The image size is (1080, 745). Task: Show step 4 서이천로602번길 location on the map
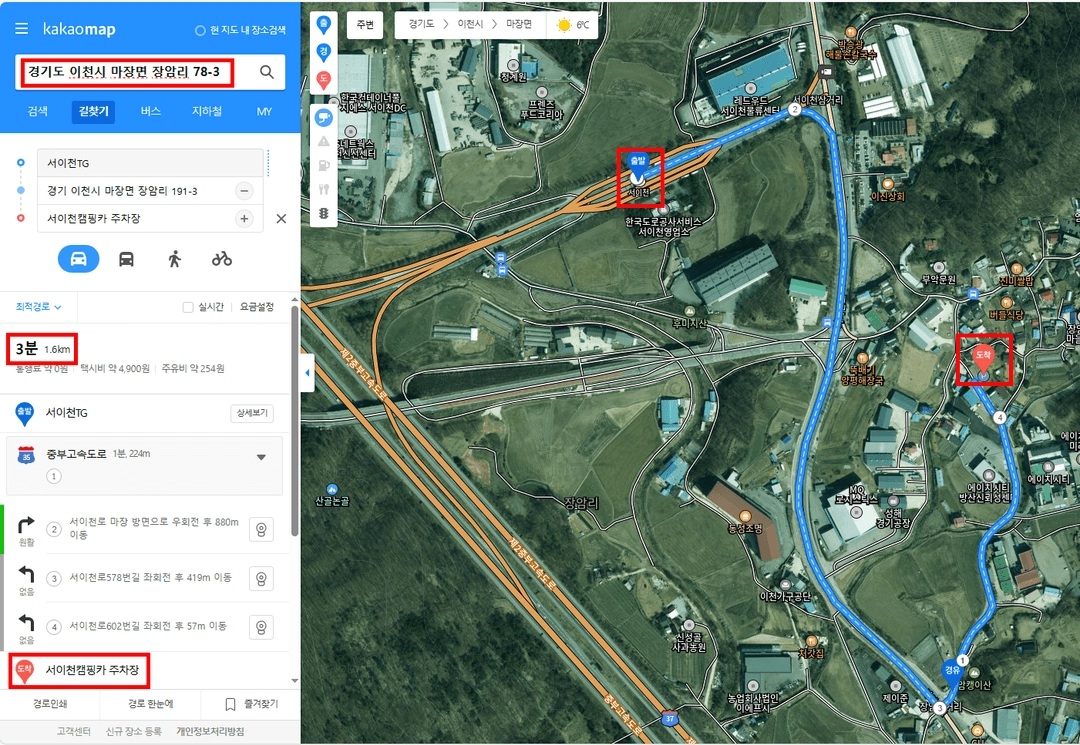(261, 627)
